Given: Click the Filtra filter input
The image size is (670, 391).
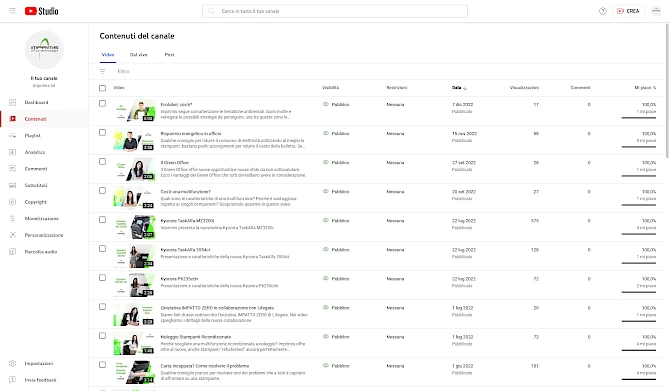Looking at the screenshot, I should (x=123, y=71).
